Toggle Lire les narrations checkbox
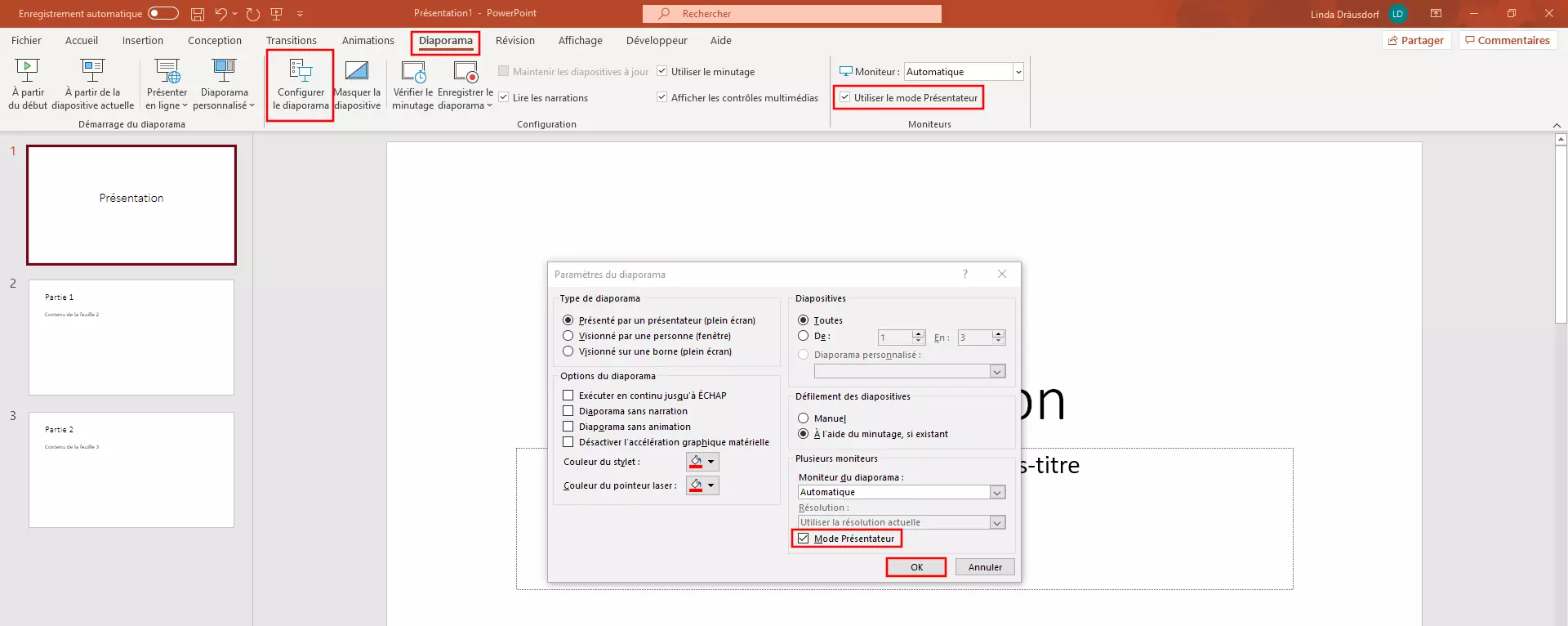This screenshot has height=626, width=1568. 504,97
